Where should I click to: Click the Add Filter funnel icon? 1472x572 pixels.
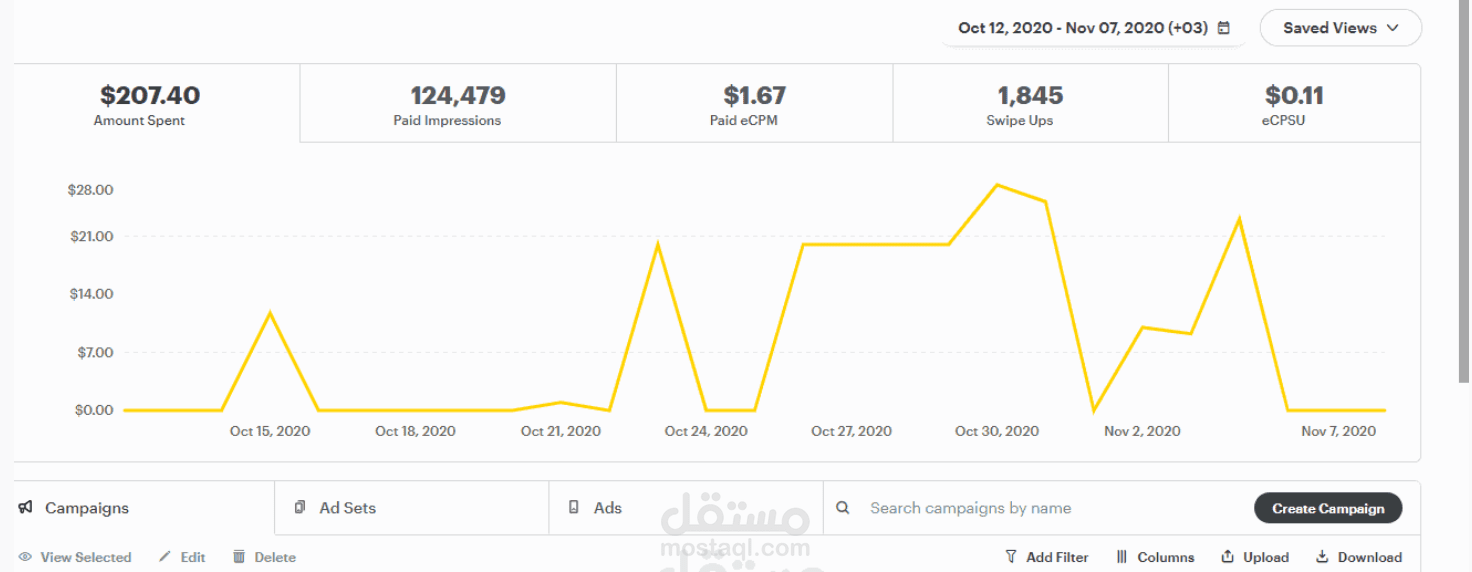click(1011, 557)
